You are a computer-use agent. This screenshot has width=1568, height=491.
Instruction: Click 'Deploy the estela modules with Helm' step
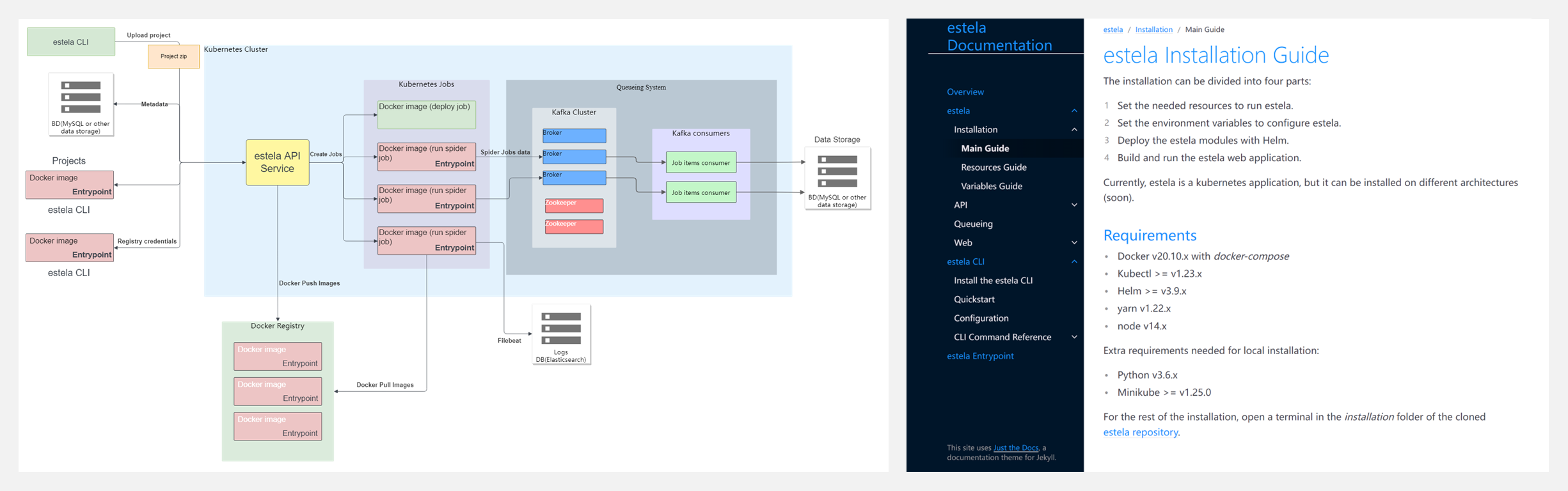pos(1203,141)
